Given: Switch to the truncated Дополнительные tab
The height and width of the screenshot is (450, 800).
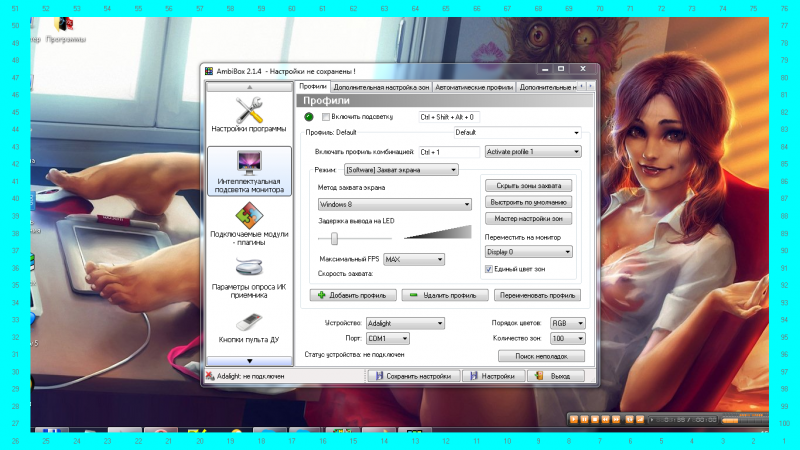Looking at the screenshot, I should coord(547,87).
